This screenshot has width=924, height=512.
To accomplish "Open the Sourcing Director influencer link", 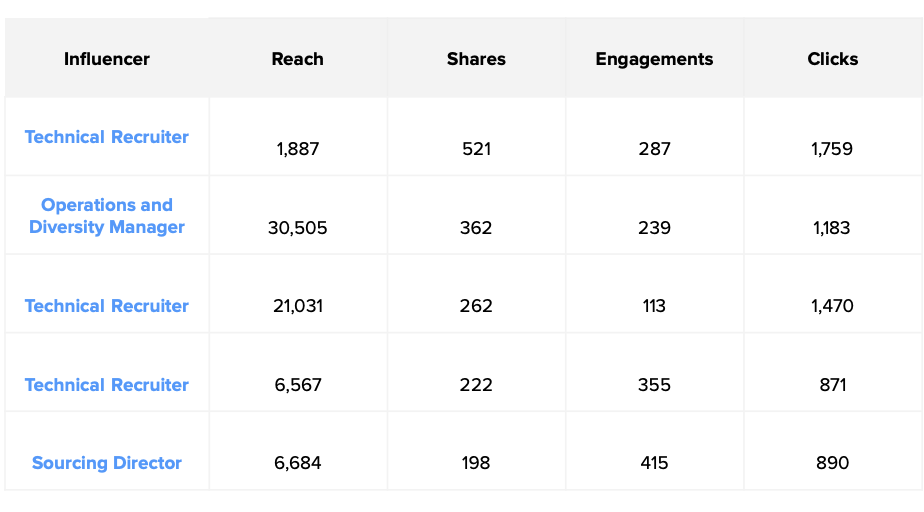I will click(107, 463).
